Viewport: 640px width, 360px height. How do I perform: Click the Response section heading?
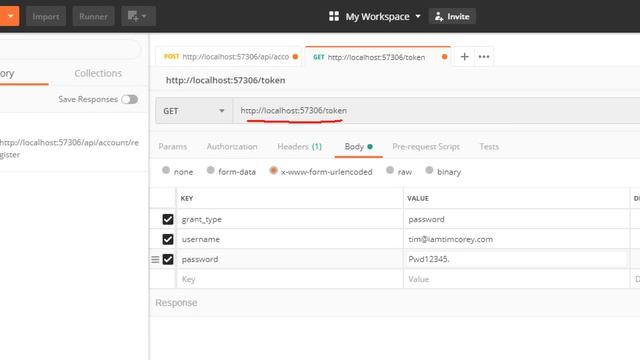point(176,303)
